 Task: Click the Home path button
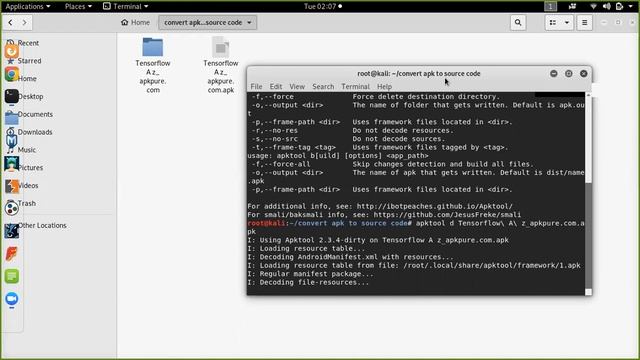pos(136,22)
